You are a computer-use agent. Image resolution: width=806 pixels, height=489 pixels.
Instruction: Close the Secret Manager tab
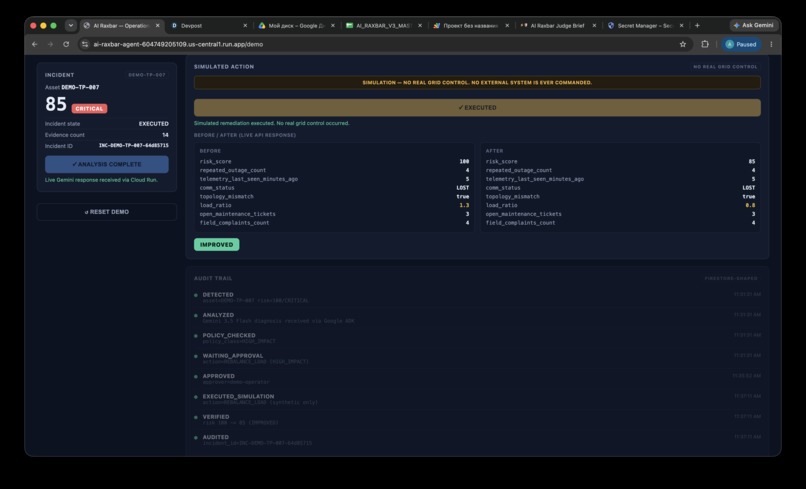[x=682, y=25]
